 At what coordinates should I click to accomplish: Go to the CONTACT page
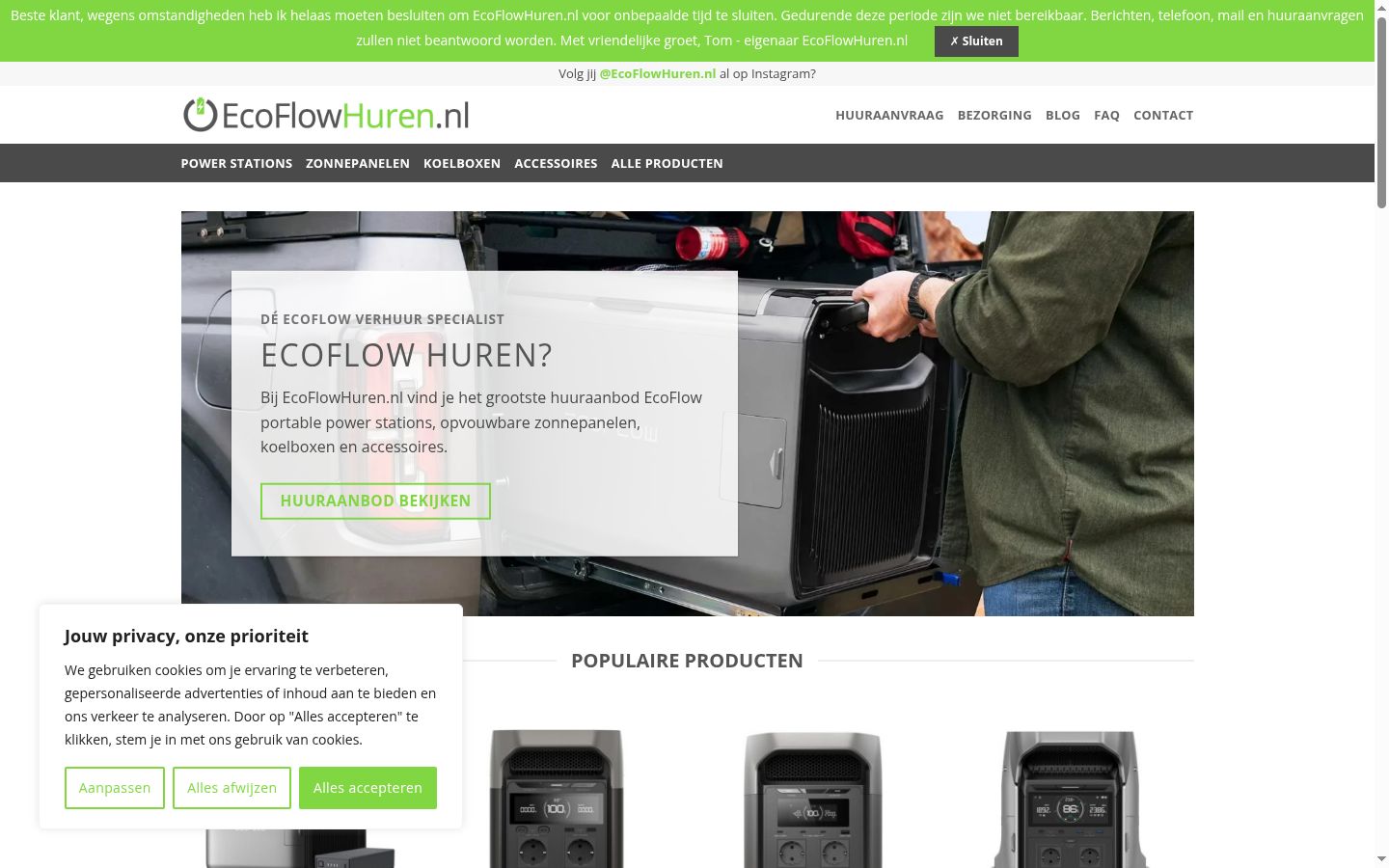coord(1163,115)
